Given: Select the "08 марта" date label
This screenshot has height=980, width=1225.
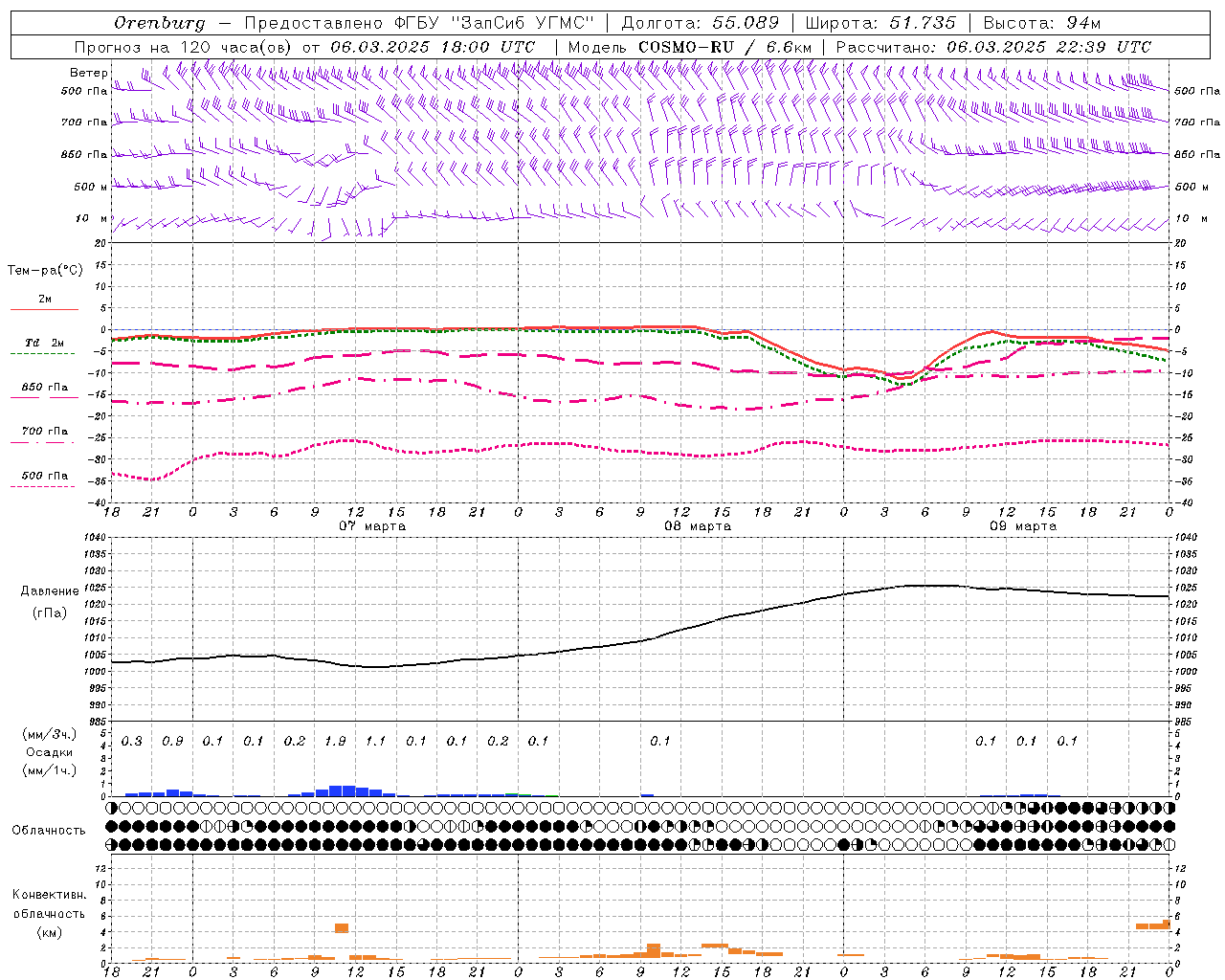Looking at the screenshot, I should 698,526.
